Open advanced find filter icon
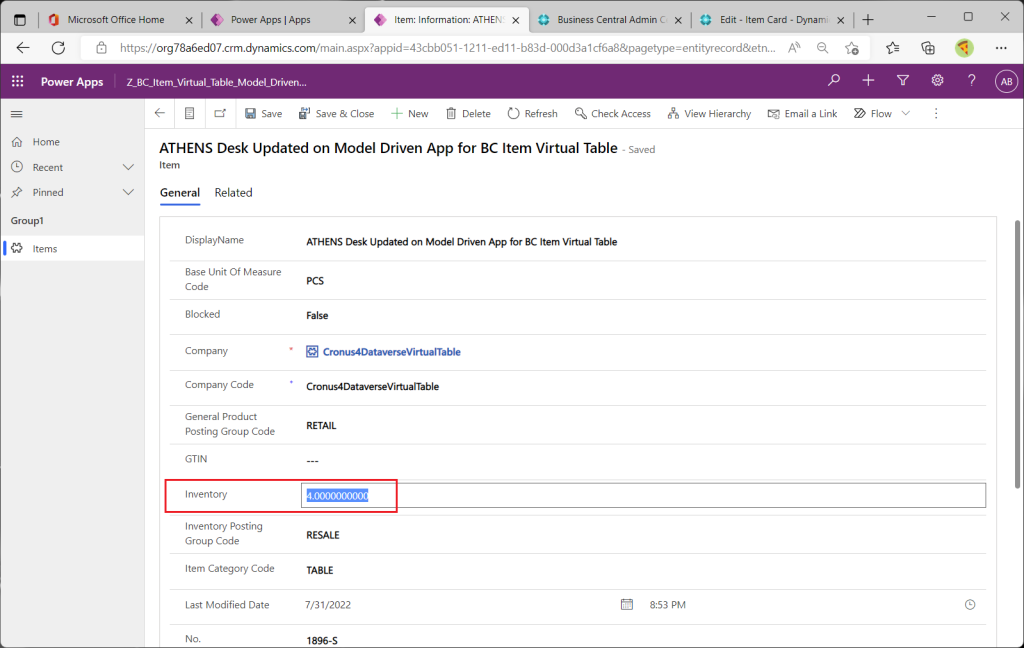This screenshot has height=648, width=1024. tap(903, 80)
